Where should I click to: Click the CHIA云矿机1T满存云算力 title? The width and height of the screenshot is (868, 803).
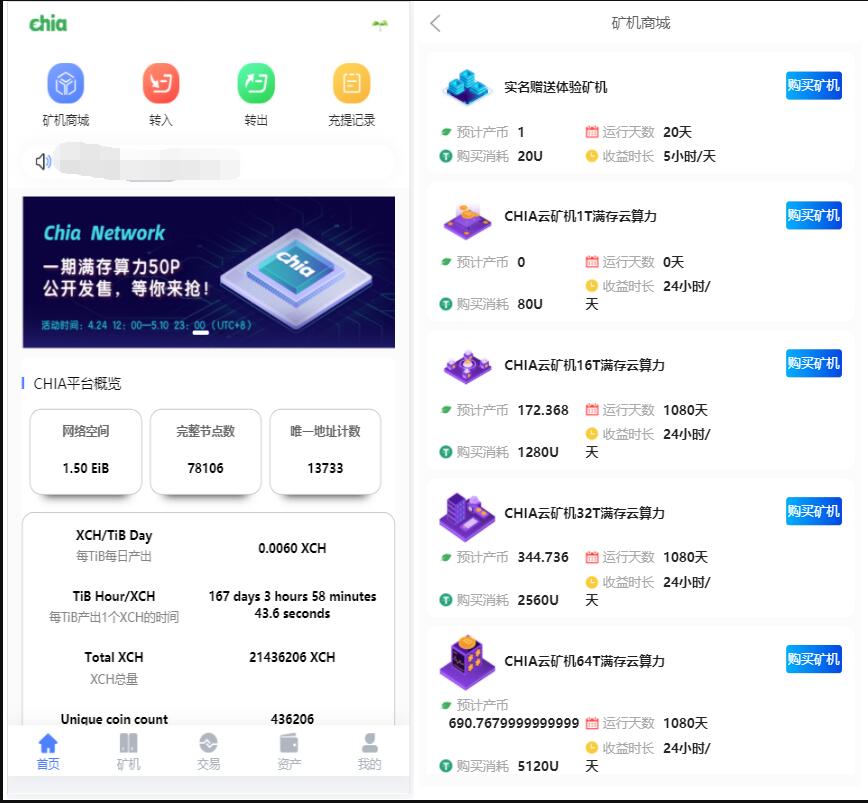tap(580, 216)
